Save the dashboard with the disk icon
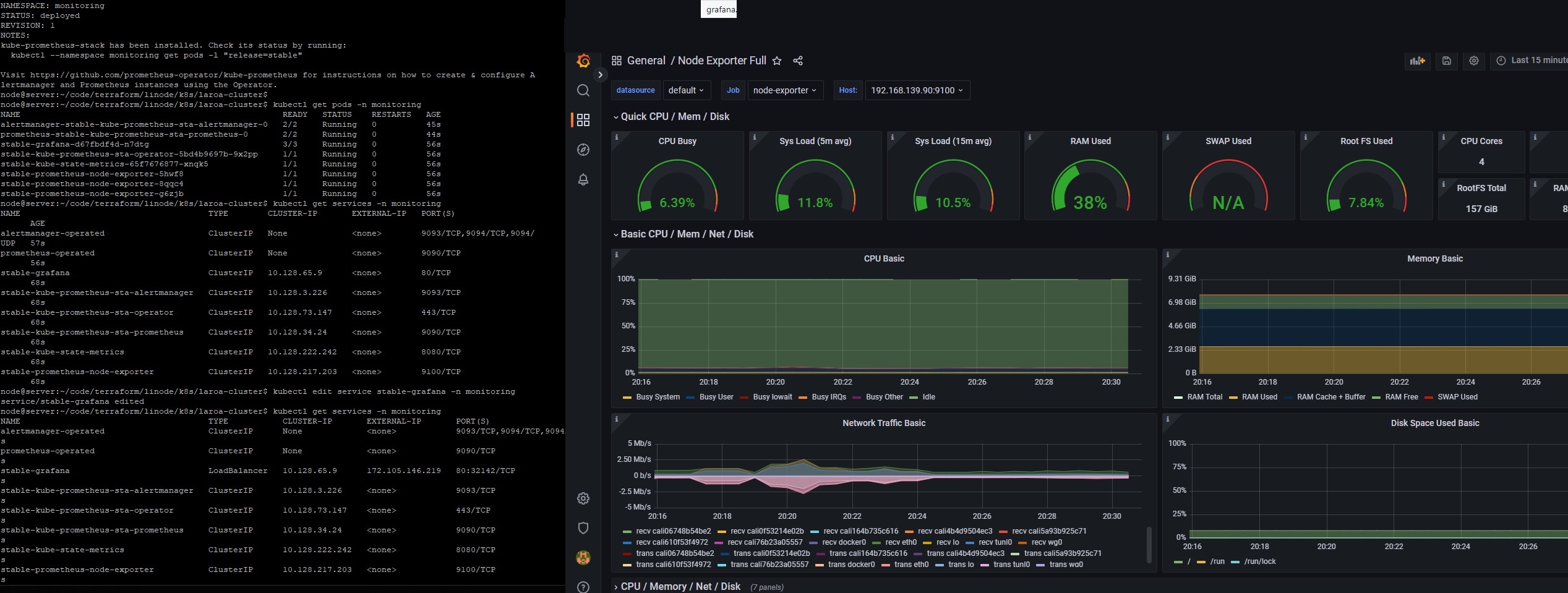The height and width of the screenshot is (593, 1568). coord(1446,61)
